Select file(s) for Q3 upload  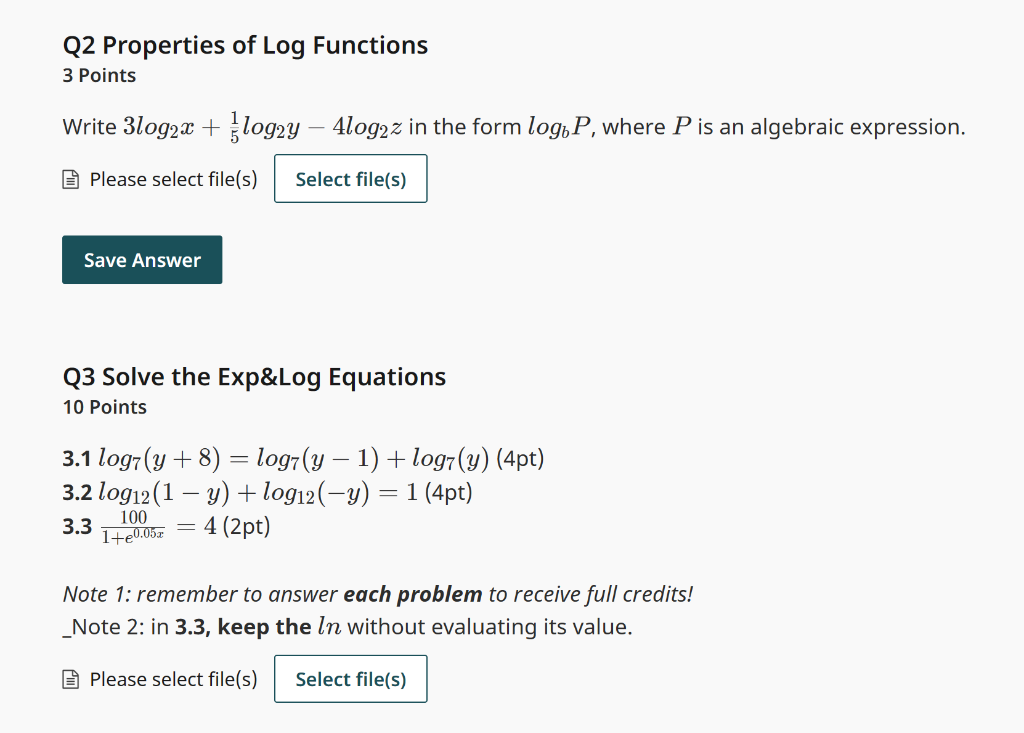351,679
